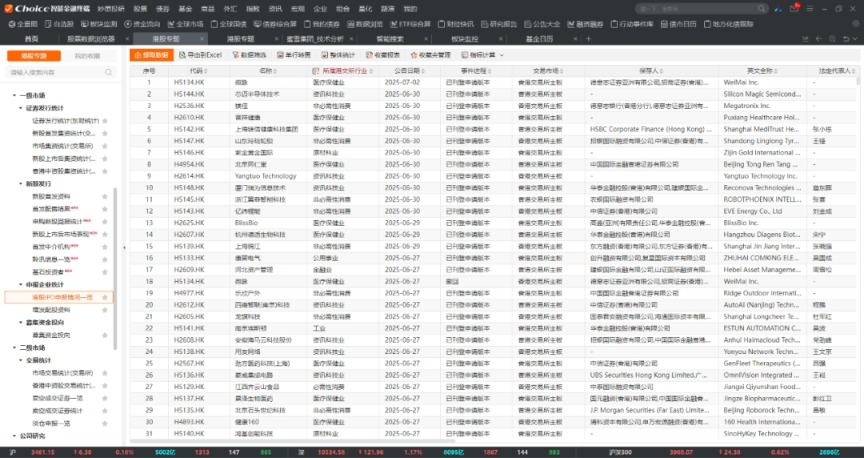Open 宏观 menu in top menu bar
Screen dimensions: 864x458
tap(298, 9)
